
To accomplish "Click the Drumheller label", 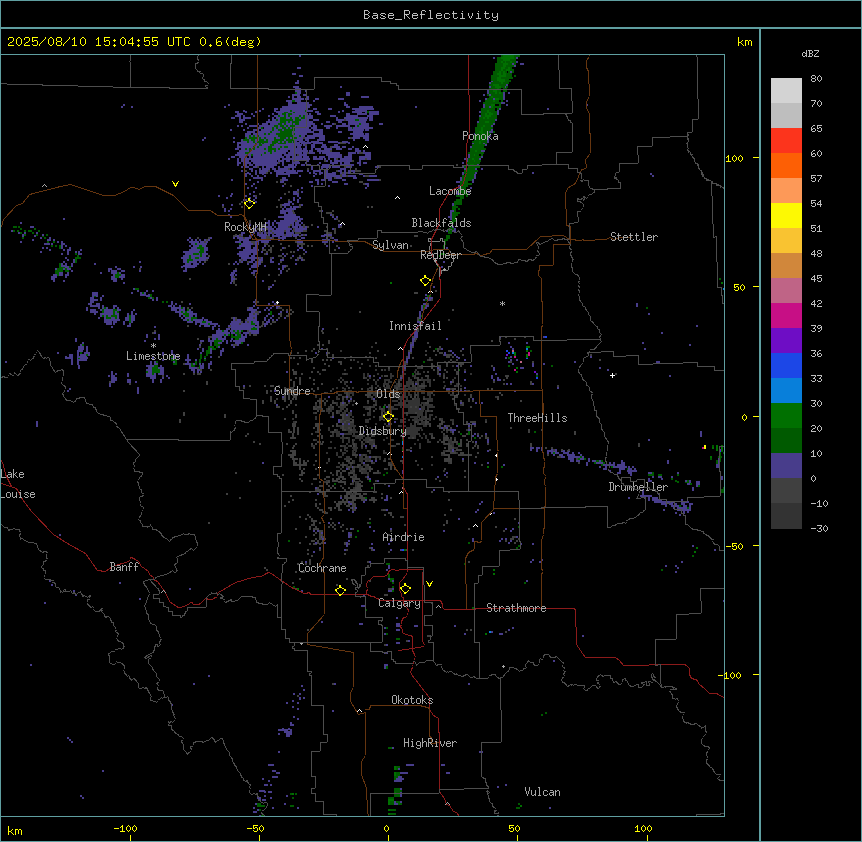I will pos(638,487).
